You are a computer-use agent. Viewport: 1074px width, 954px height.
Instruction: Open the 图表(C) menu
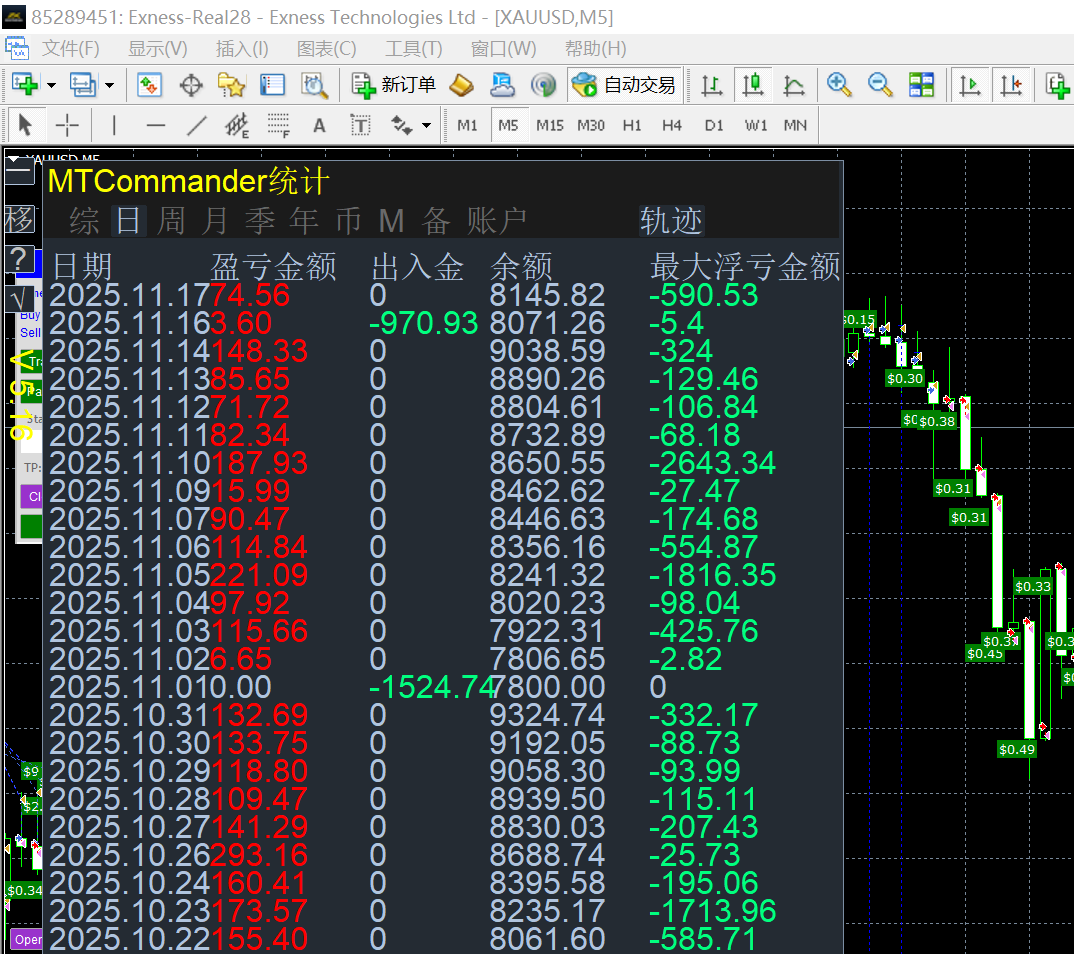pyautogui.click(x=326, y=49)
